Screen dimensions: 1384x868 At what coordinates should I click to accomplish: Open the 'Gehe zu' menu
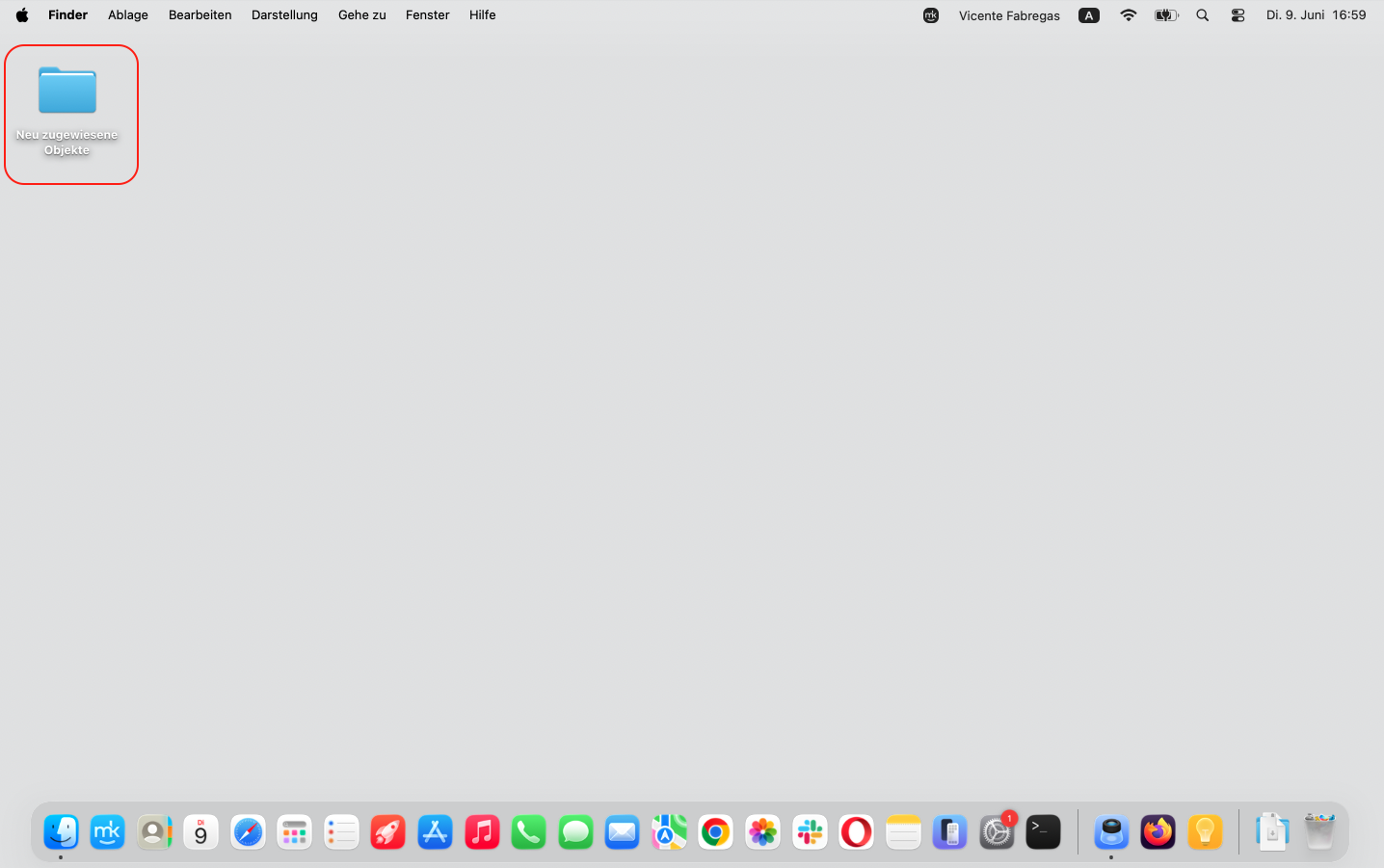361,14
